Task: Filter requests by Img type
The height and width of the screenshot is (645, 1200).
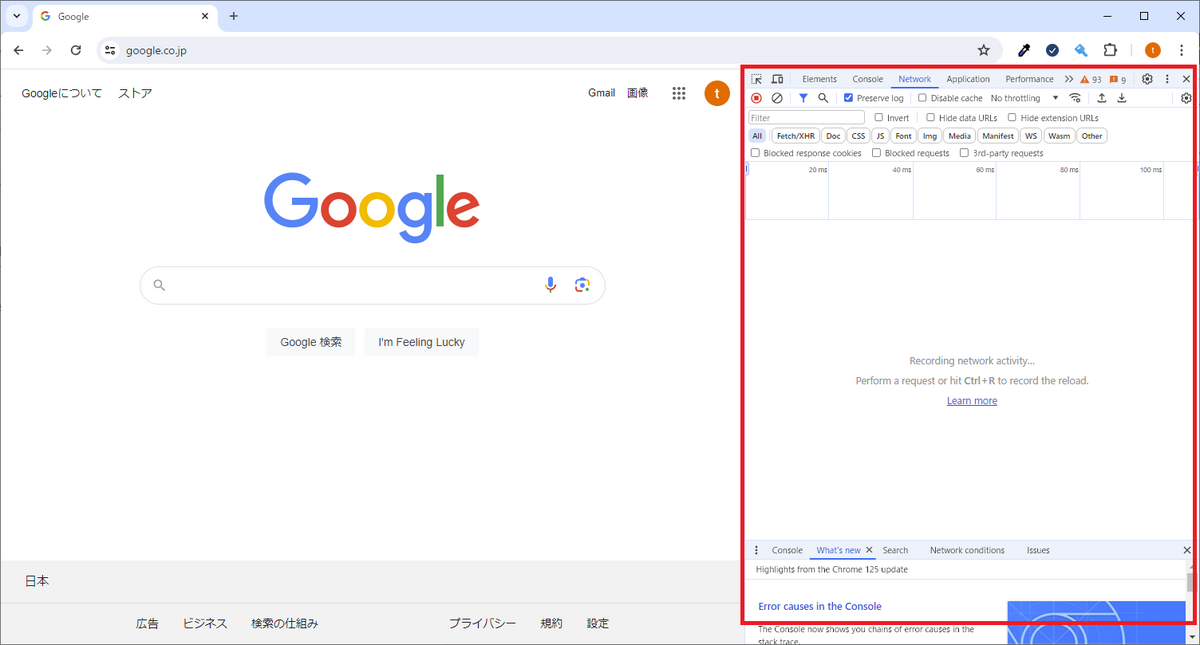Action: point(930,136)
